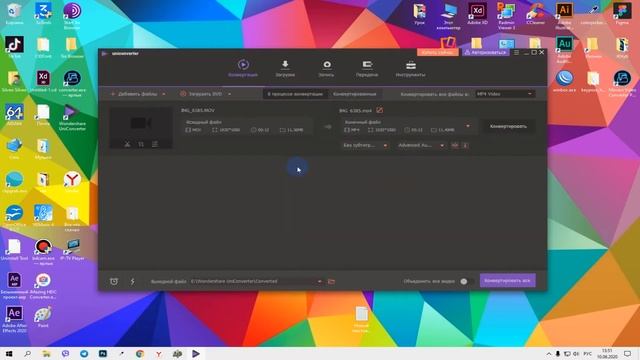The image size is (640, 360).
Task: Select the 'В процессе конвертации' tab
Action: 295,94
